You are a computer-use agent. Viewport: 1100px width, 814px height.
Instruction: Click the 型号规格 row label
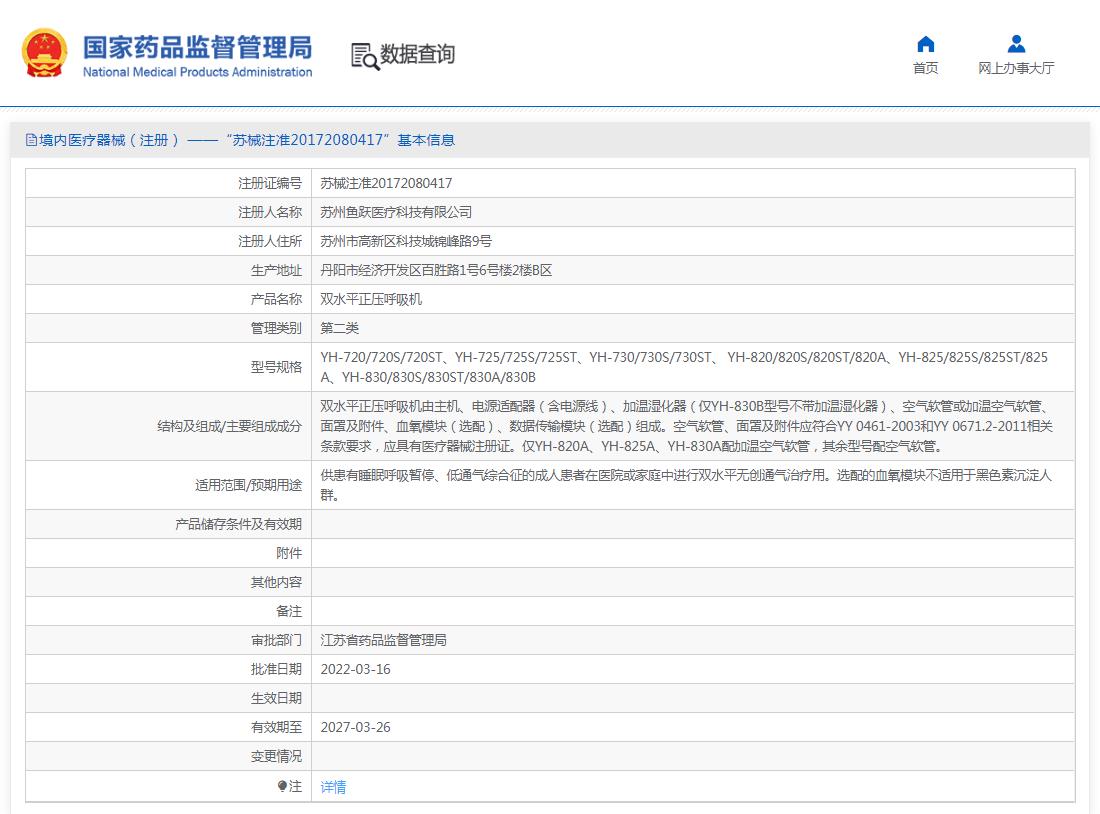tap(276, 367)
